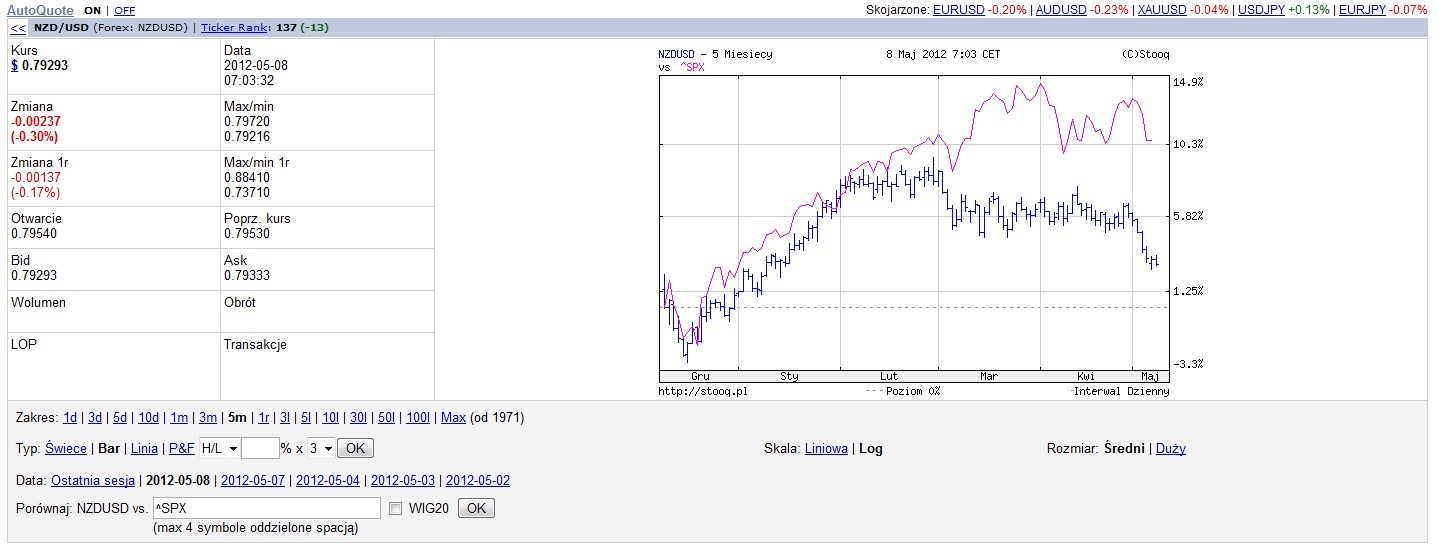Open the H/L dropdown for P&F
1437x545 pixels.
click(x=219, y=448)
